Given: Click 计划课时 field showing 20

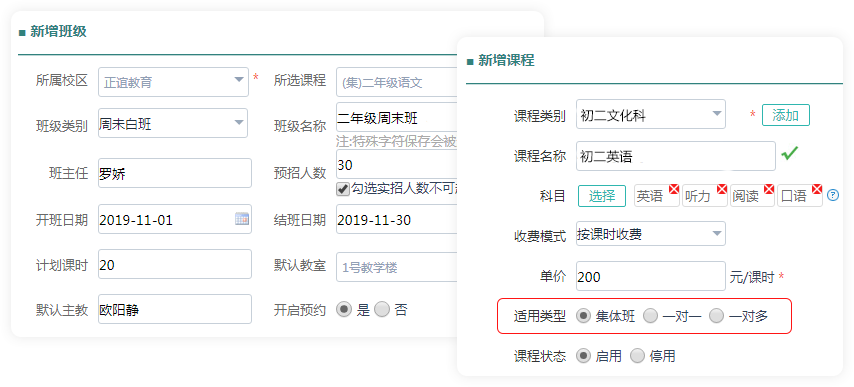Looking at the screenshot, I should (x=175, y=265).
